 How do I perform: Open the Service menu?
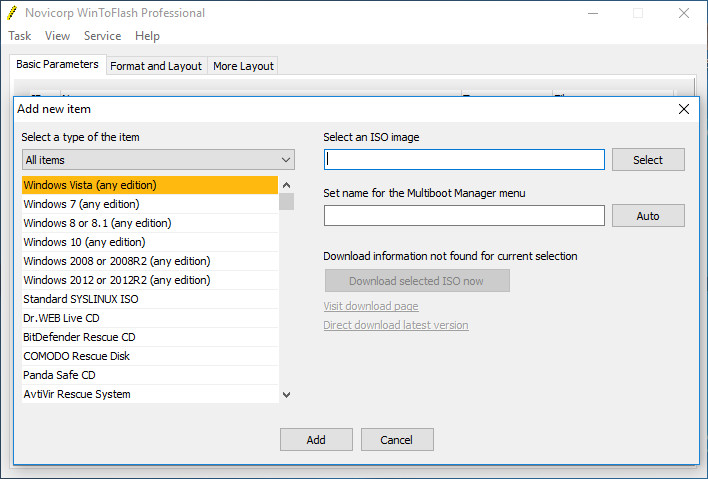point(102,36)
